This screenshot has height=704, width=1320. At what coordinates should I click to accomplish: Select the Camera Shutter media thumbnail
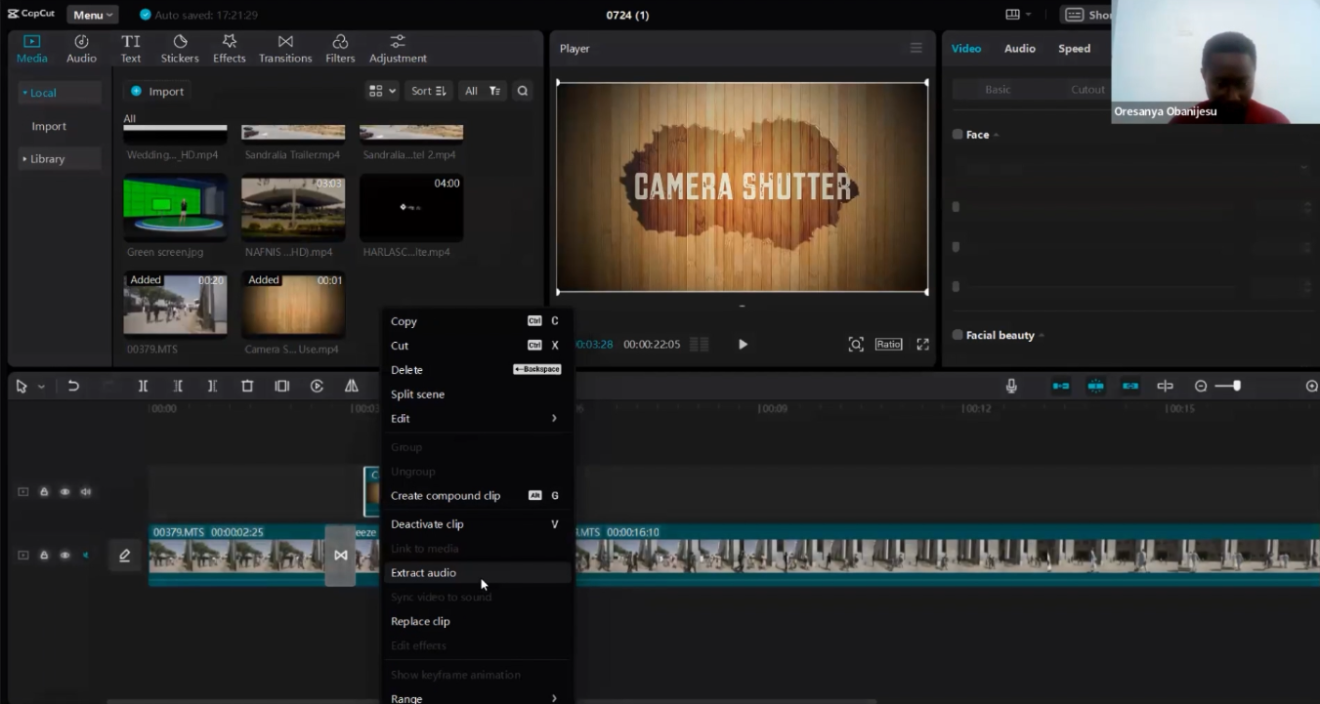(293, 304)
